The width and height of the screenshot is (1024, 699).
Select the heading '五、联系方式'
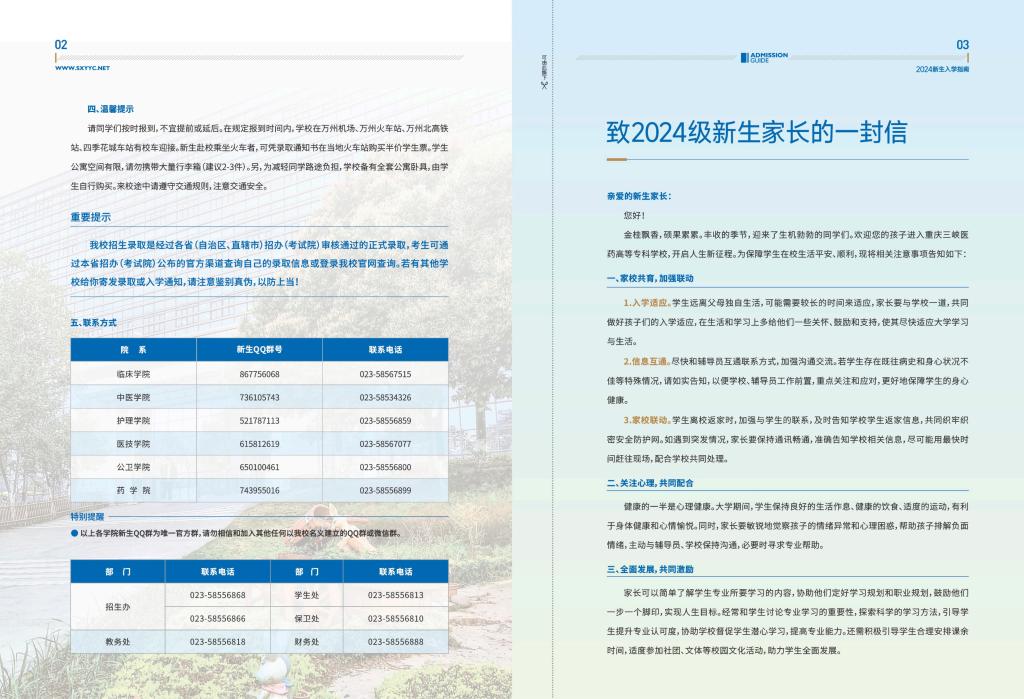(93, 323)
